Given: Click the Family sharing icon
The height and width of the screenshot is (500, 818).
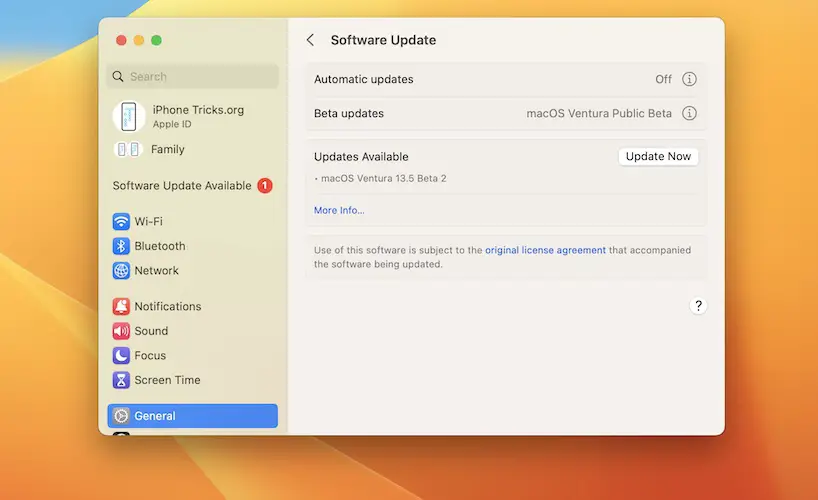Looking at the screenshot, I should [x=128, y=150].
